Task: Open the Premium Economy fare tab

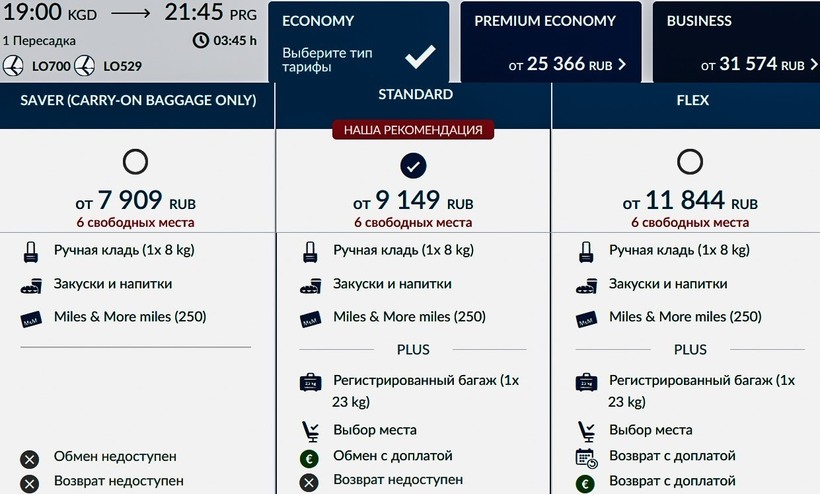Action: coord(550,42)
